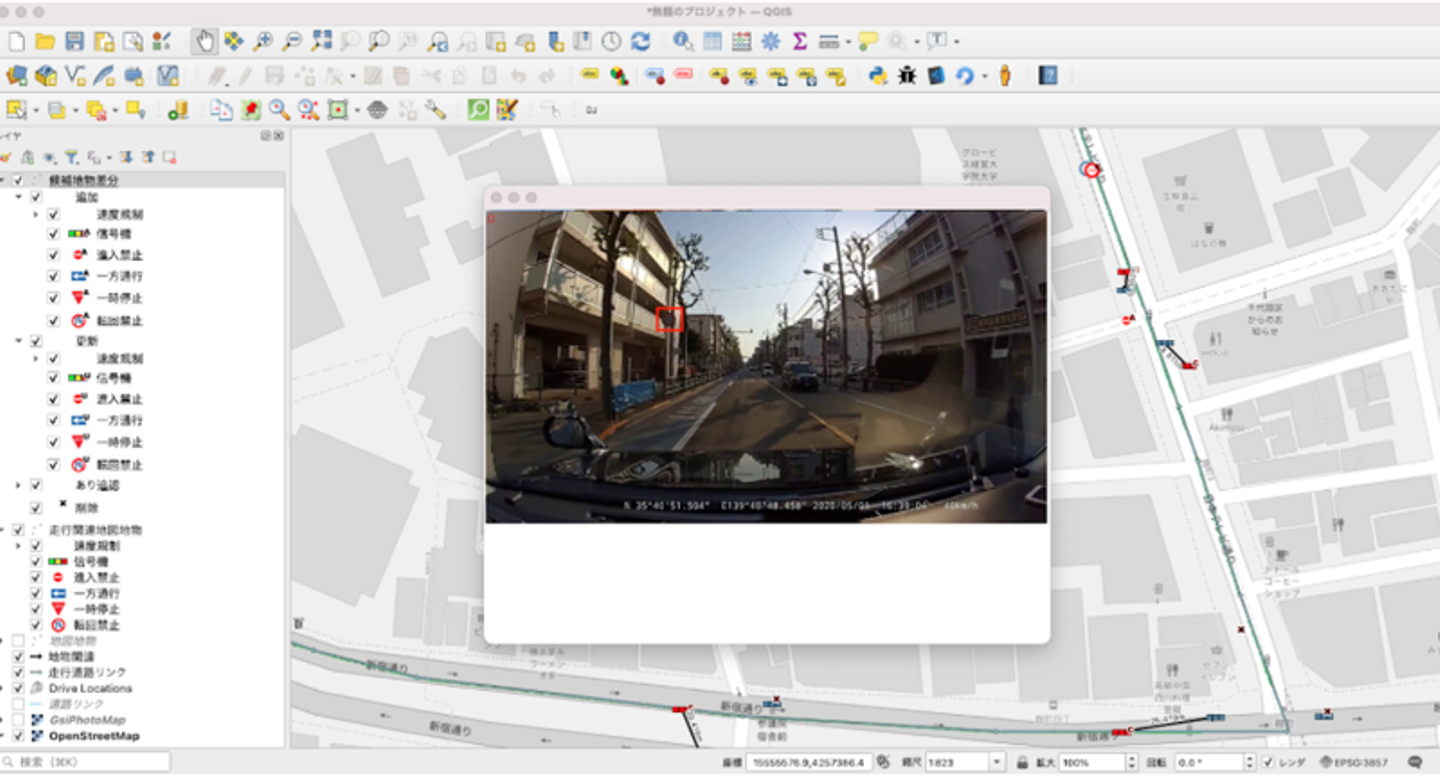
Task: Click the Refresh map icon
Action: 640,41
